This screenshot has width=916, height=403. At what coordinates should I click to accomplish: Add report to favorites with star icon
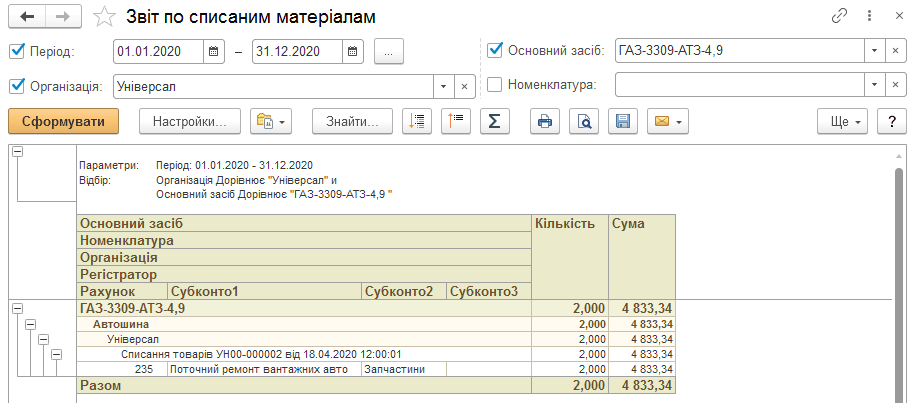105,17
